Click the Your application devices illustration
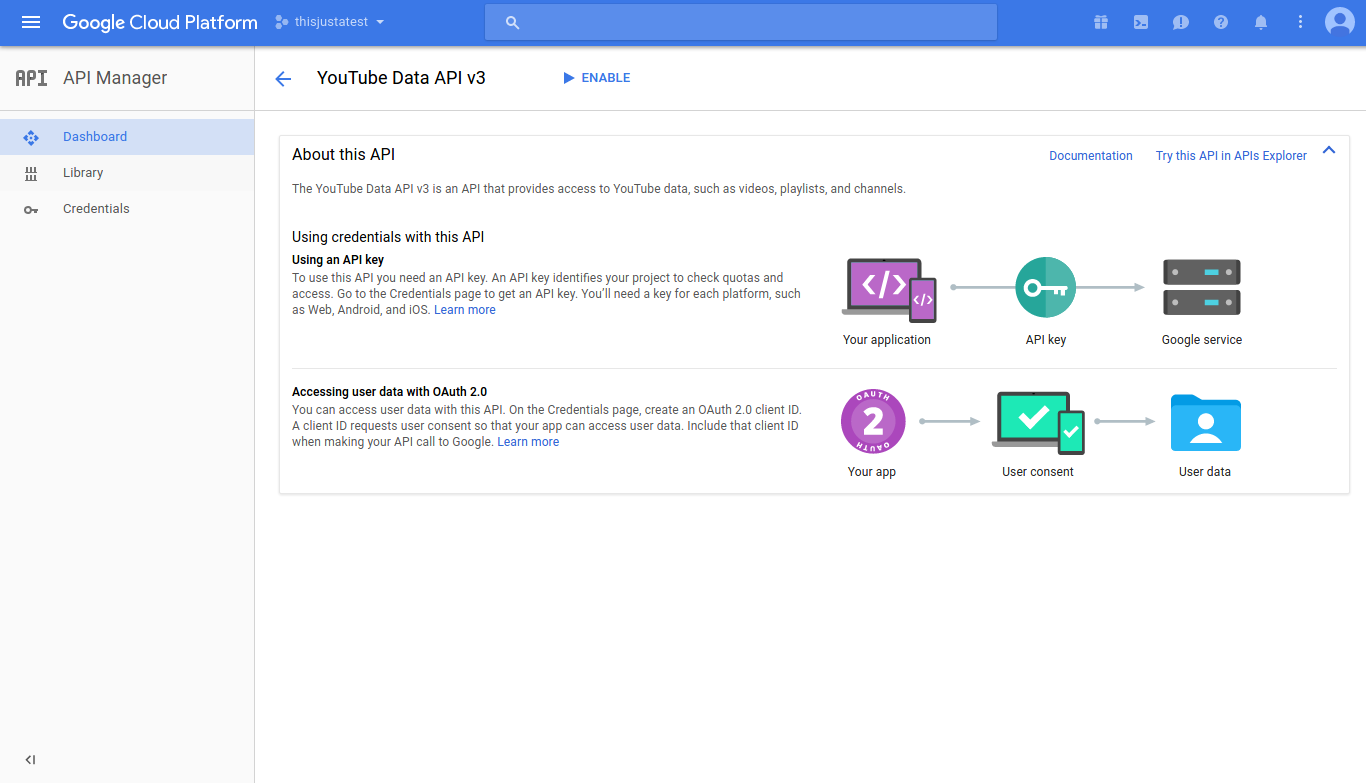The width and height of the screenshot is (1366, 783). [x=890, y=290]
